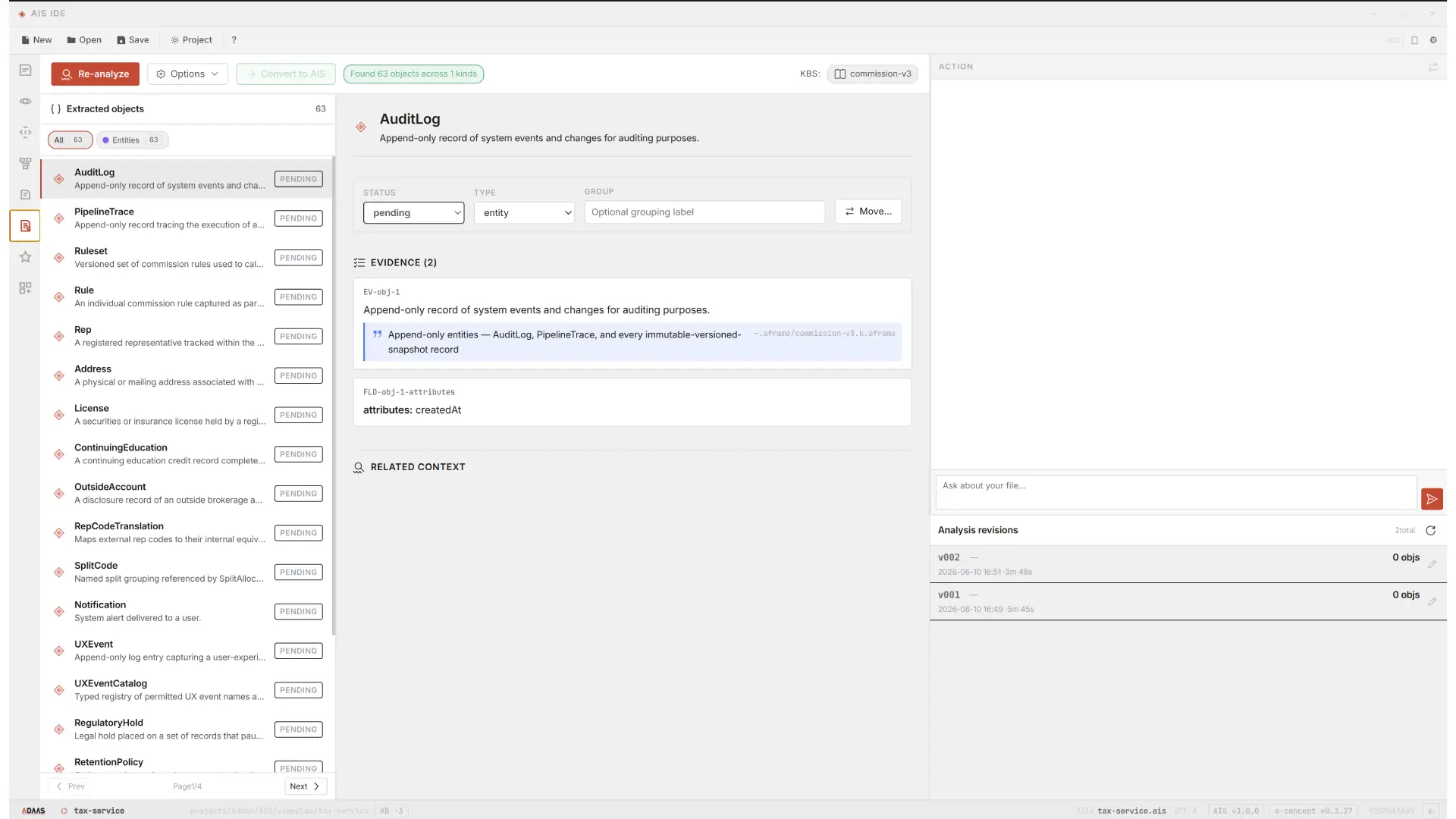Toggle PENDING status badge for AuditLog
The height and width of the screenshot is (819, 1456).
coord(298,179)
